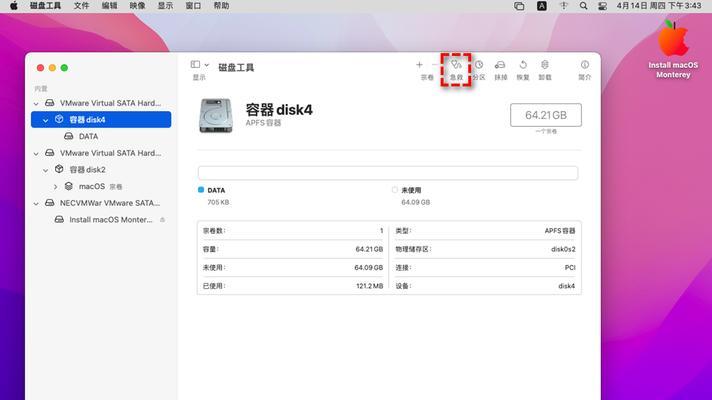Click the 磁盘工具 window title text

pyautogui.click(x=236, y=67)
